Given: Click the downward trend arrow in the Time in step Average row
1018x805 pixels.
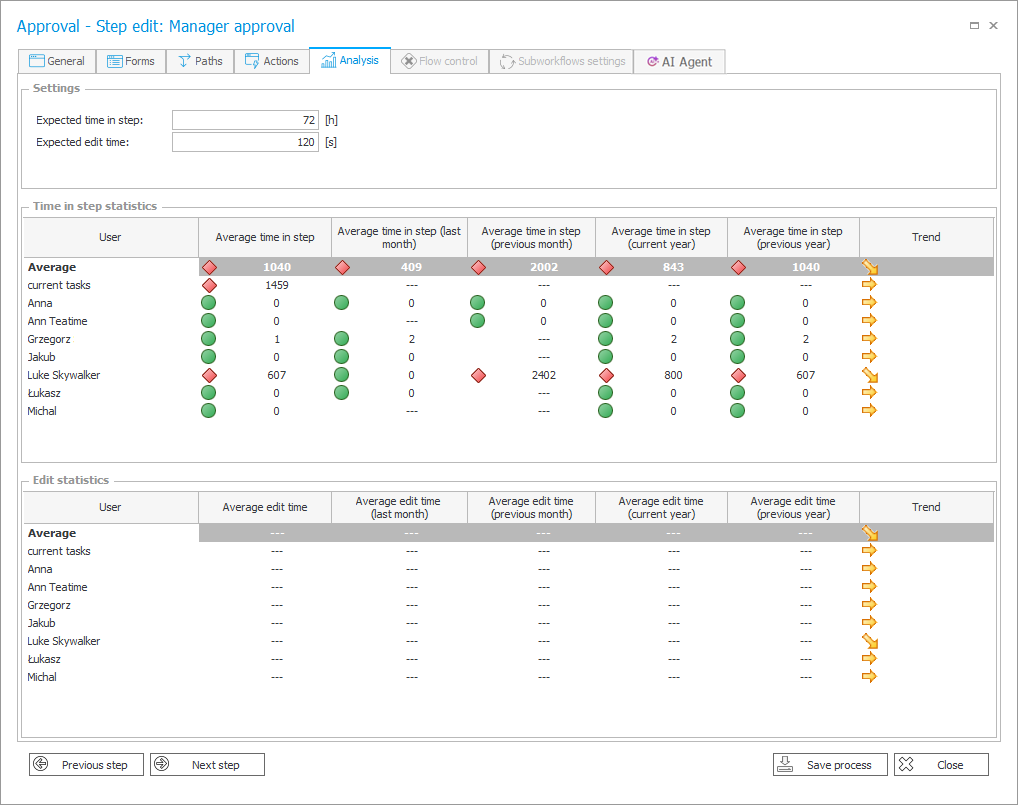Looking at the screenshot, I should click(869, 267).
